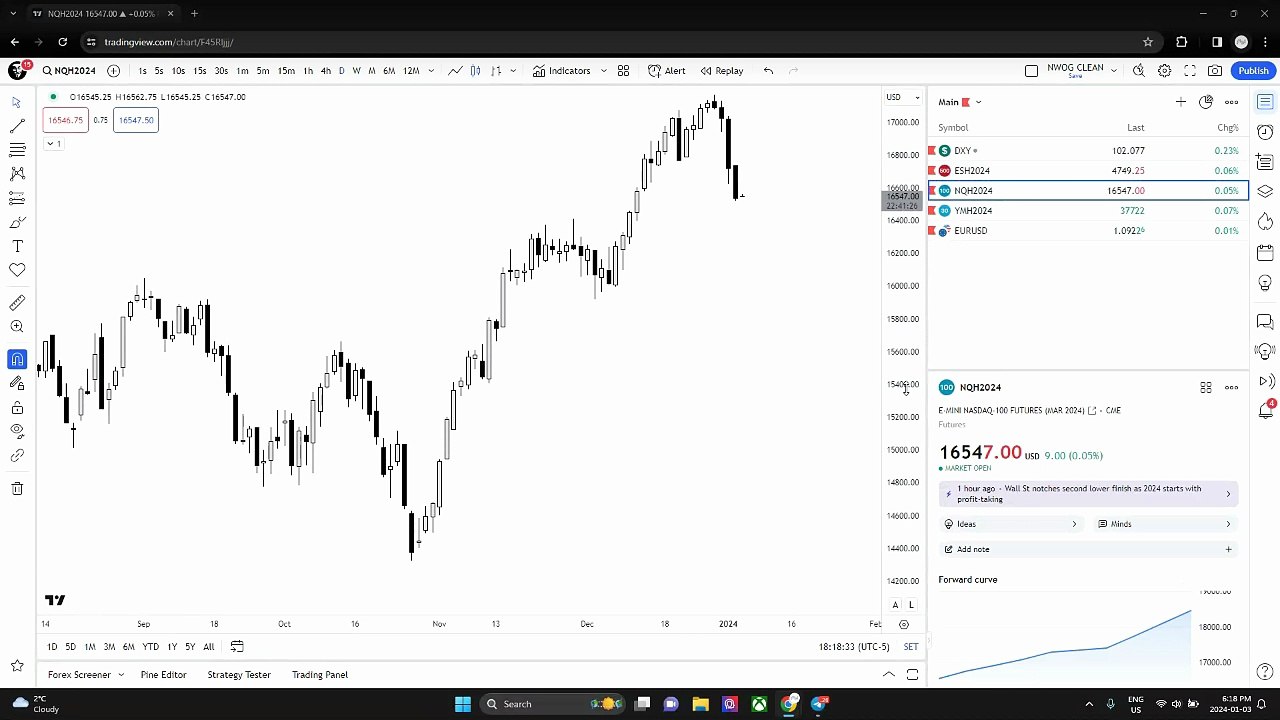Open the hotlists flame panel

pos(1265,221)
